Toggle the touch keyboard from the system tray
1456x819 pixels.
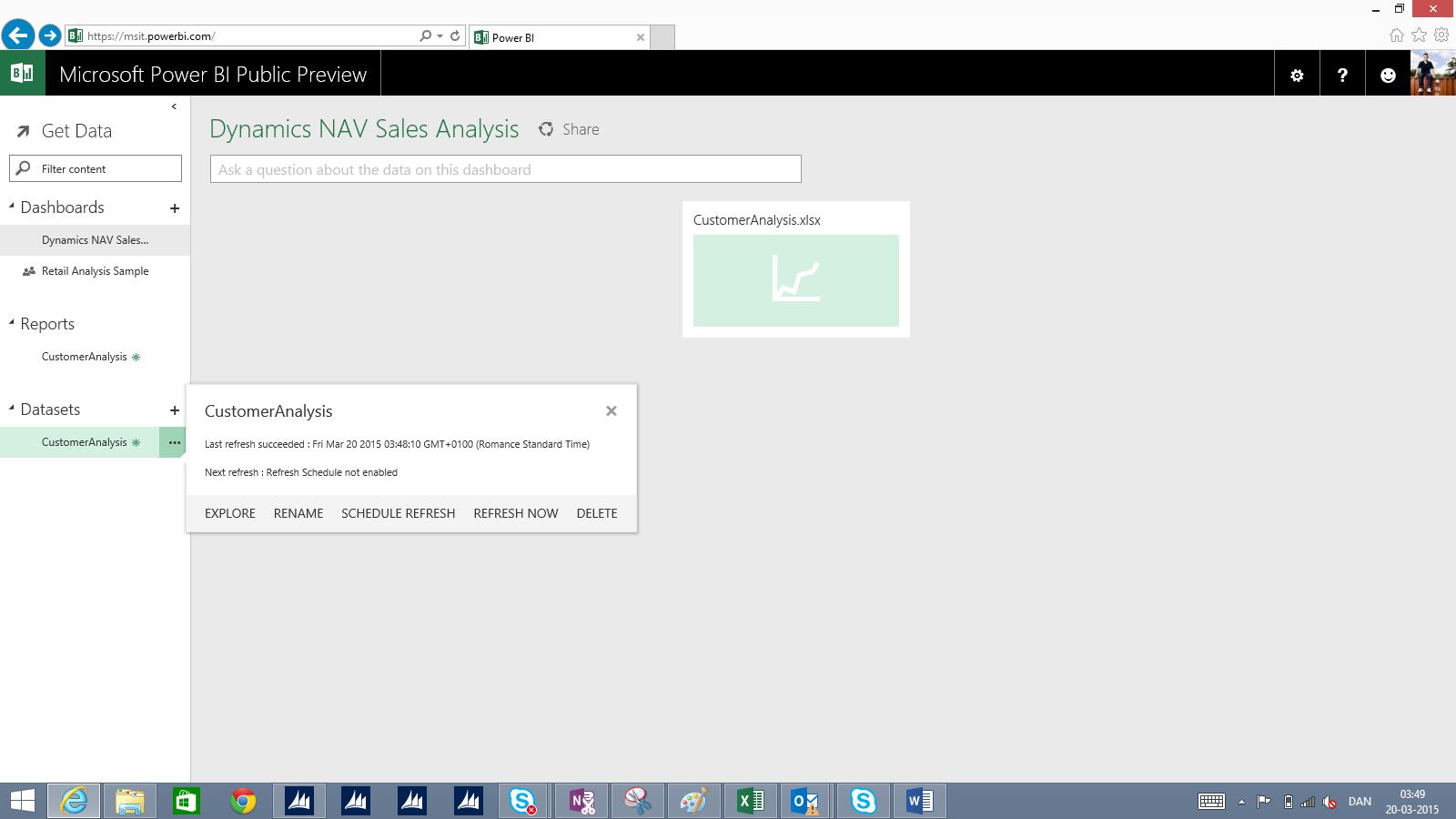click(x=1214, y=802)
